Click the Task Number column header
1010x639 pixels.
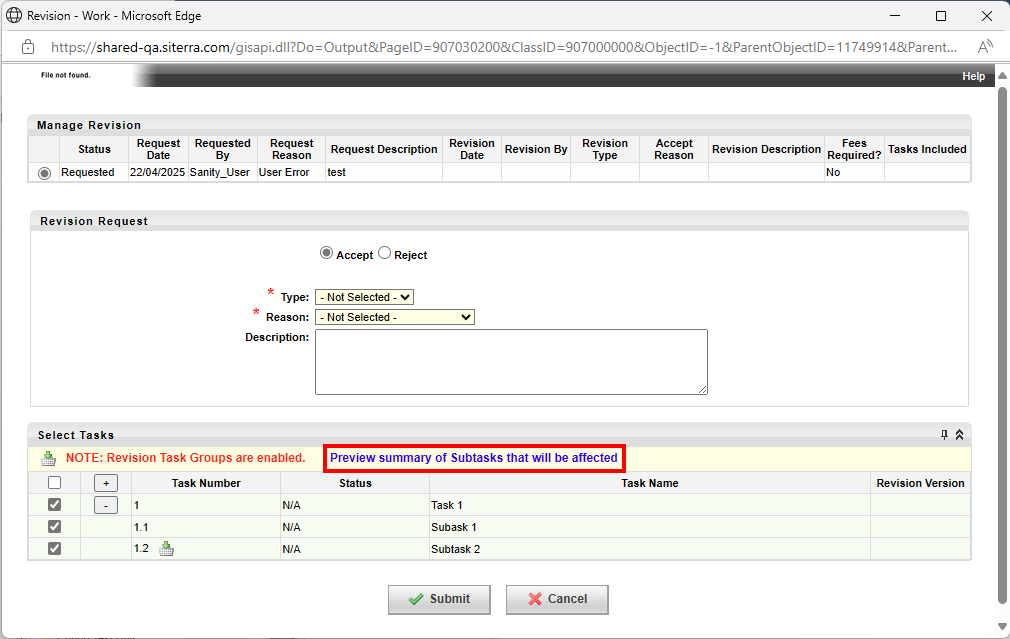(206, 483)
